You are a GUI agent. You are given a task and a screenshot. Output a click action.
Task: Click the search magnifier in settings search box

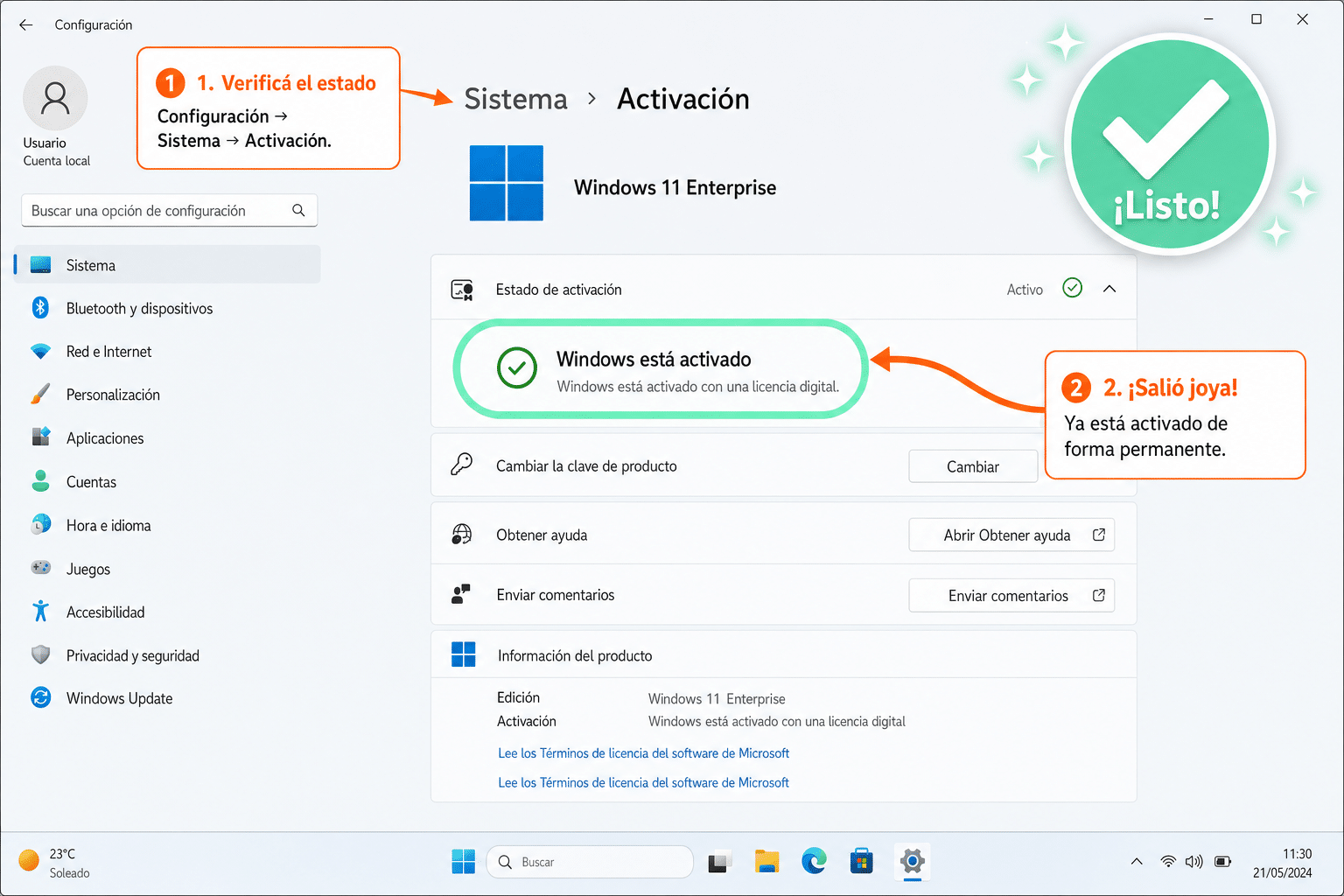pyautogui.click(x=298, y=210)
